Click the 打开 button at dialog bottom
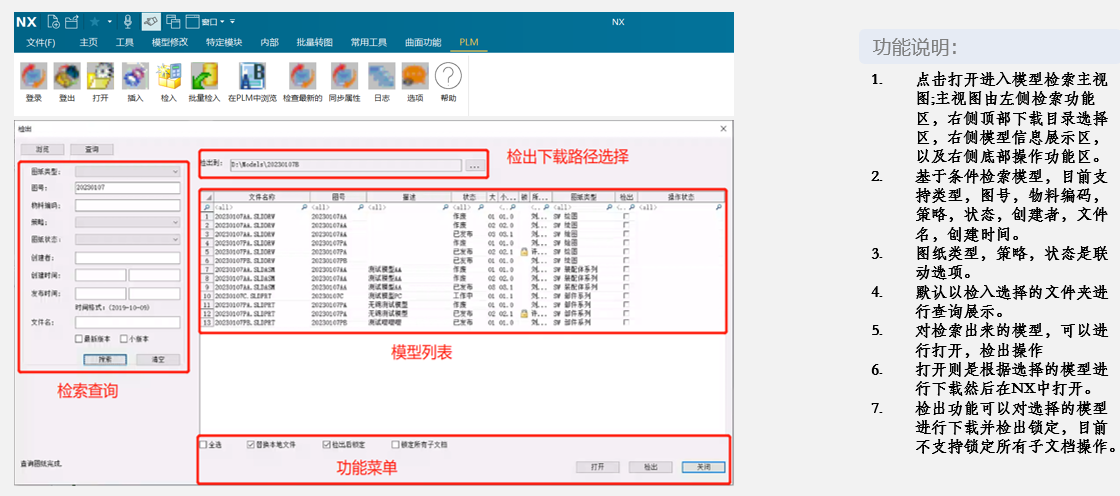Screen dimensions: 1120x496 click(598, 467)
